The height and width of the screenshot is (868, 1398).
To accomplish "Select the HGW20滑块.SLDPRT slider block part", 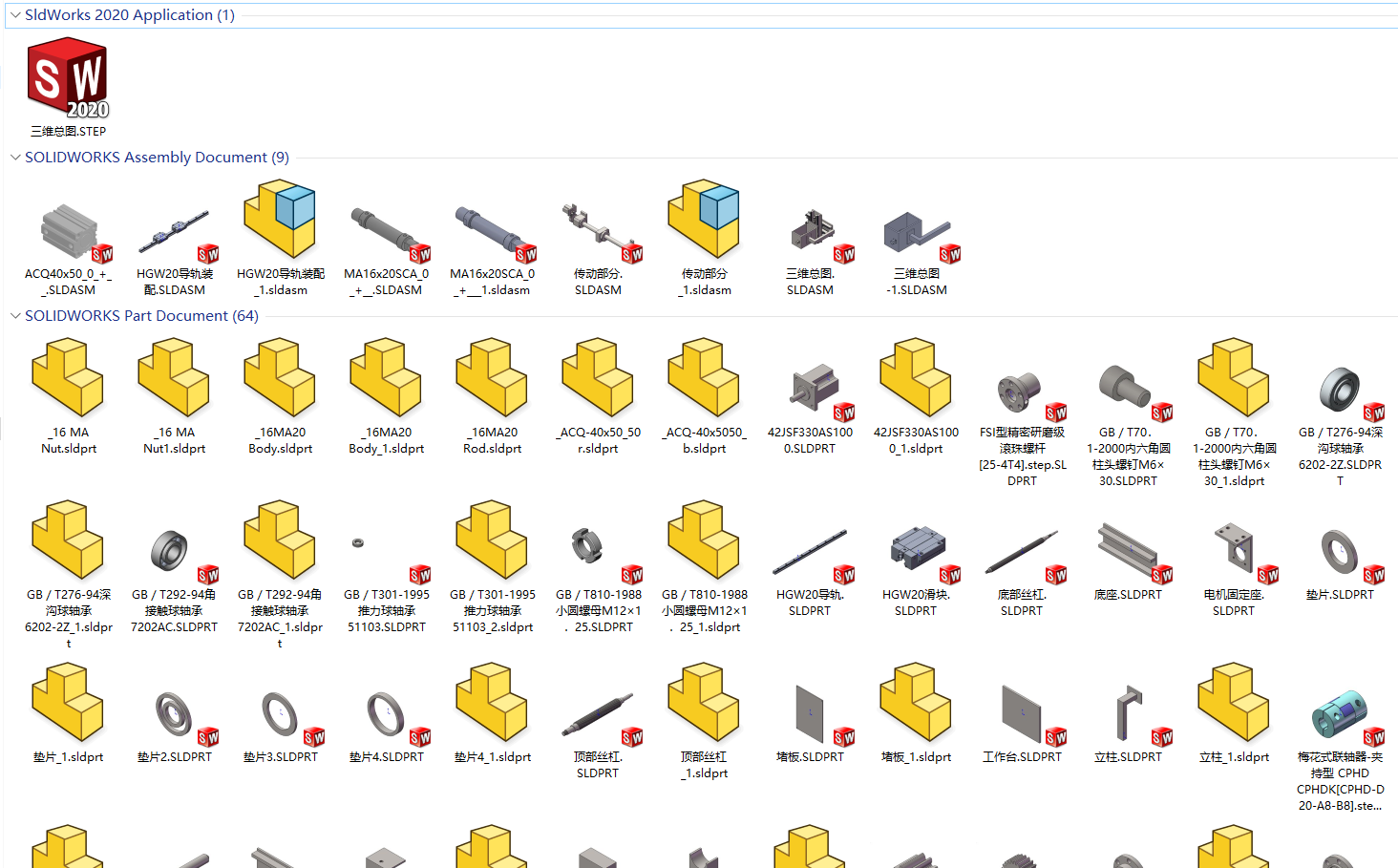I will click(x=916, y=571).
